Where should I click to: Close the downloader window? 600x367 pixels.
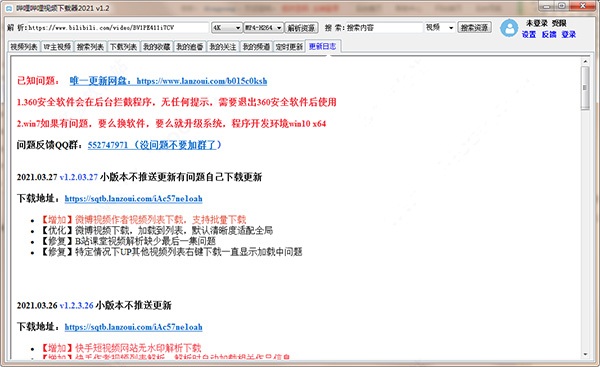(583, 6)
